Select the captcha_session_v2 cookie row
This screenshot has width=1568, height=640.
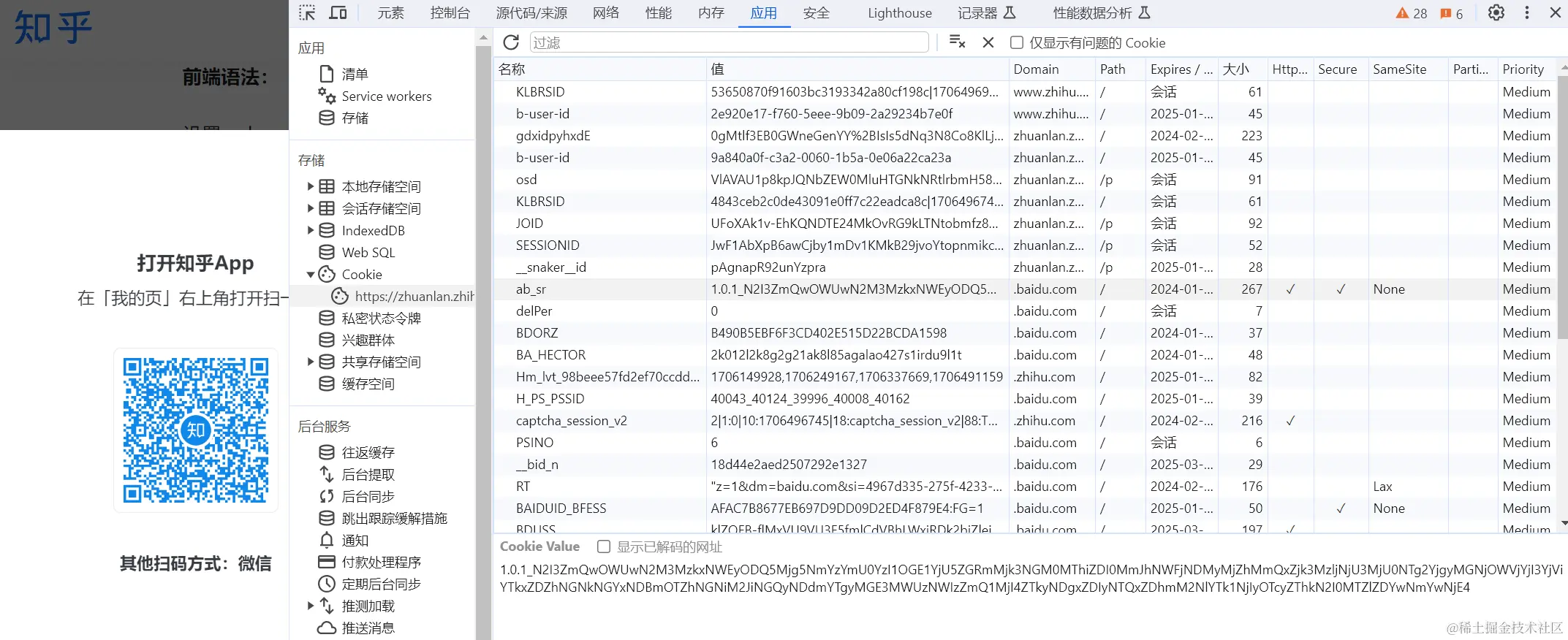1026,421
